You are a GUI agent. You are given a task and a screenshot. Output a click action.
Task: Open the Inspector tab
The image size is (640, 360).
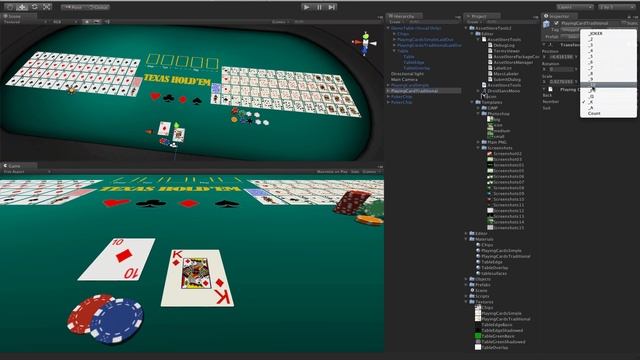click(x=559, y=16)
